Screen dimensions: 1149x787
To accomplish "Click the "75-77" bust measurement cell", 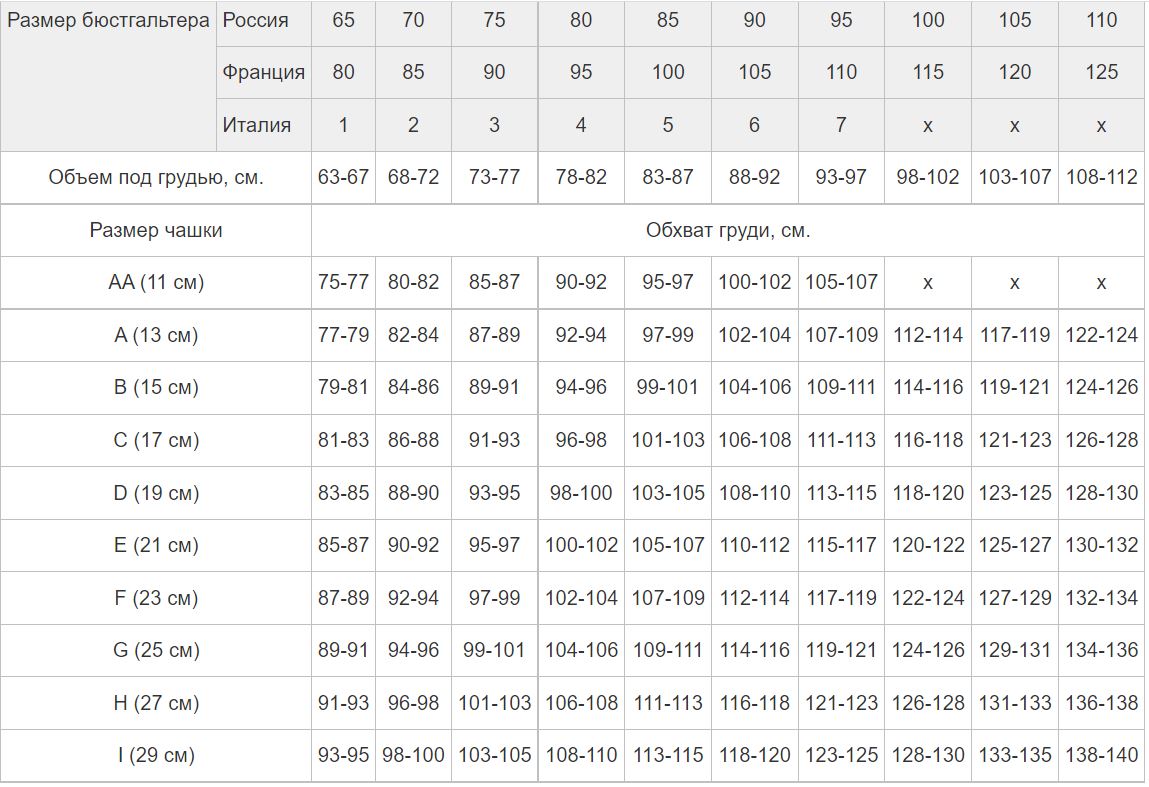I will [x=343, y=282].
